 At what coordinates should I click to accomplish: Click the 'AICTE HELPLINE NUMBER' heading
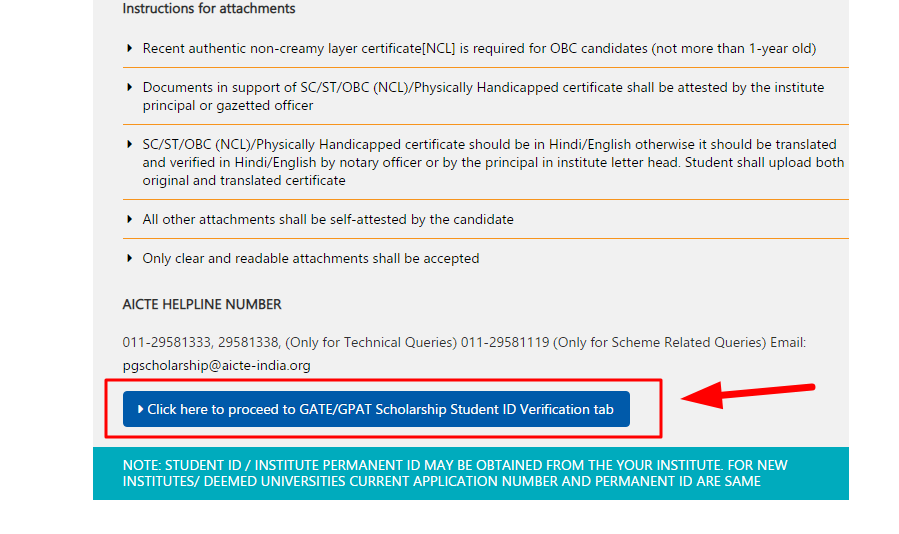point(202,304)
